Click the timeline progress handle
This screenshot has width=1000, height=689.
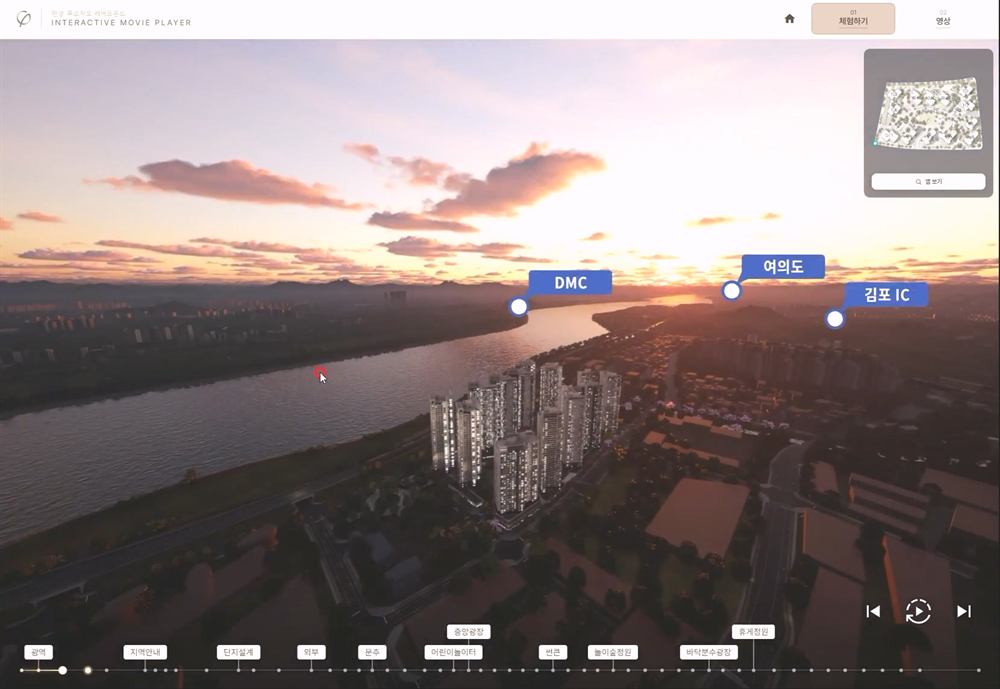click(62, 670)
